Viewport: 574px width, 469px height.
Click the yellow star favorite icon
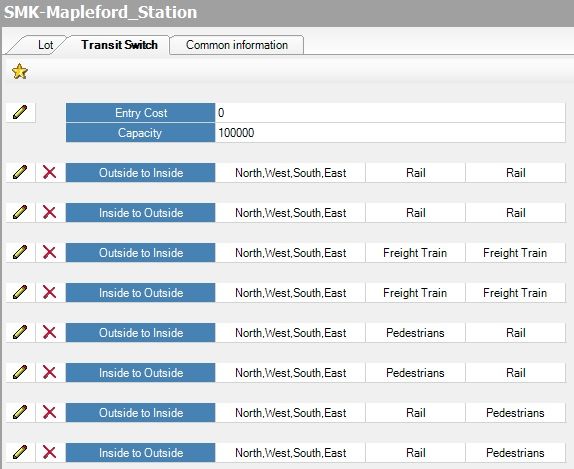(20, 71)
